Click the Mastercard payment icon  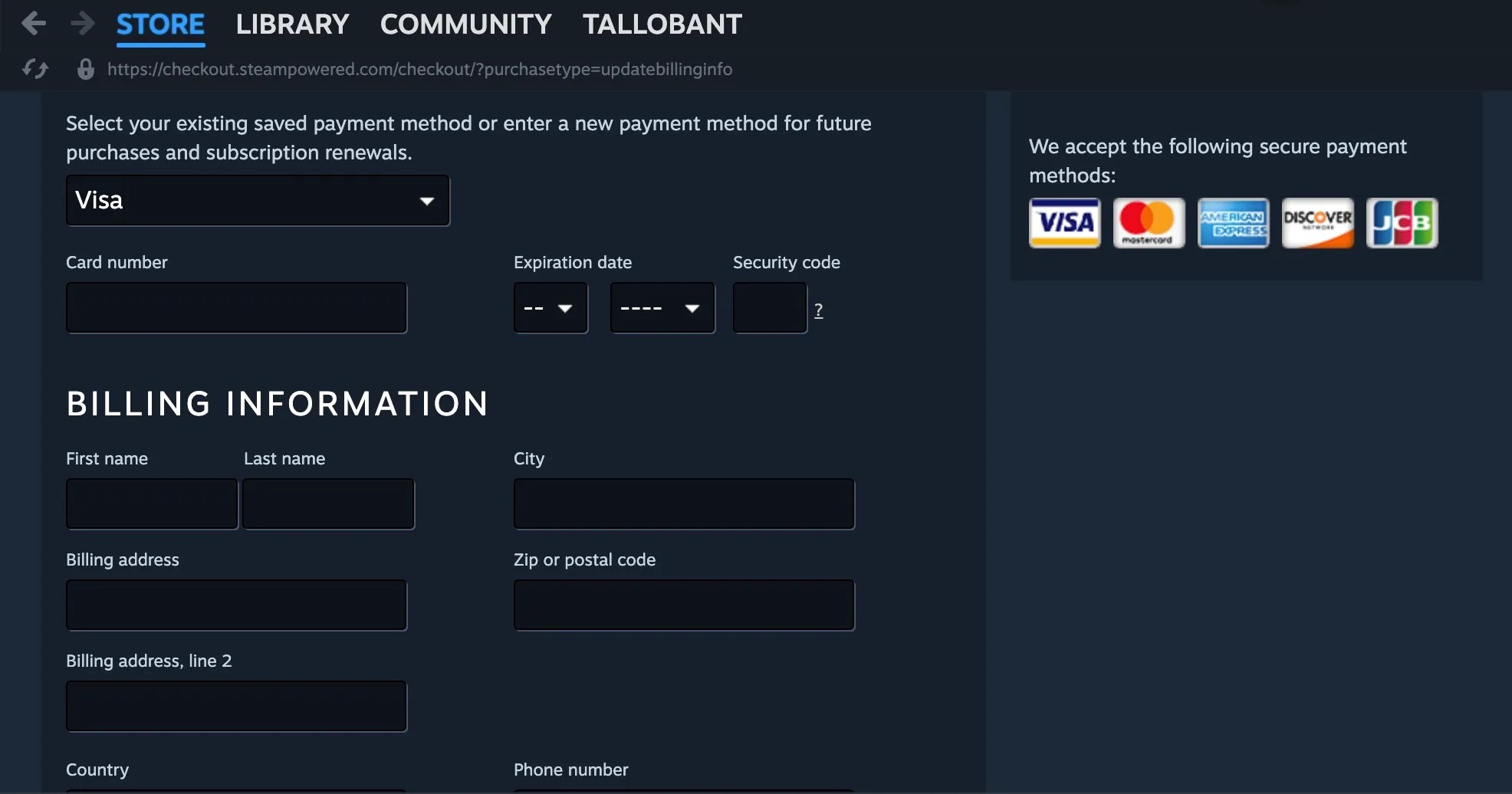pos(1148,223)
